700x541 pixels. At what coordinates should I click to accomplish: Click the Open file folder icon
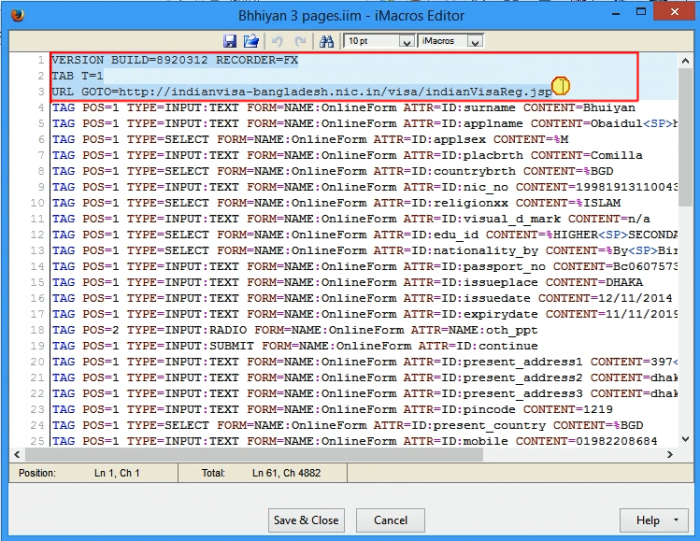pyautogui.click(x=251, y=41)
